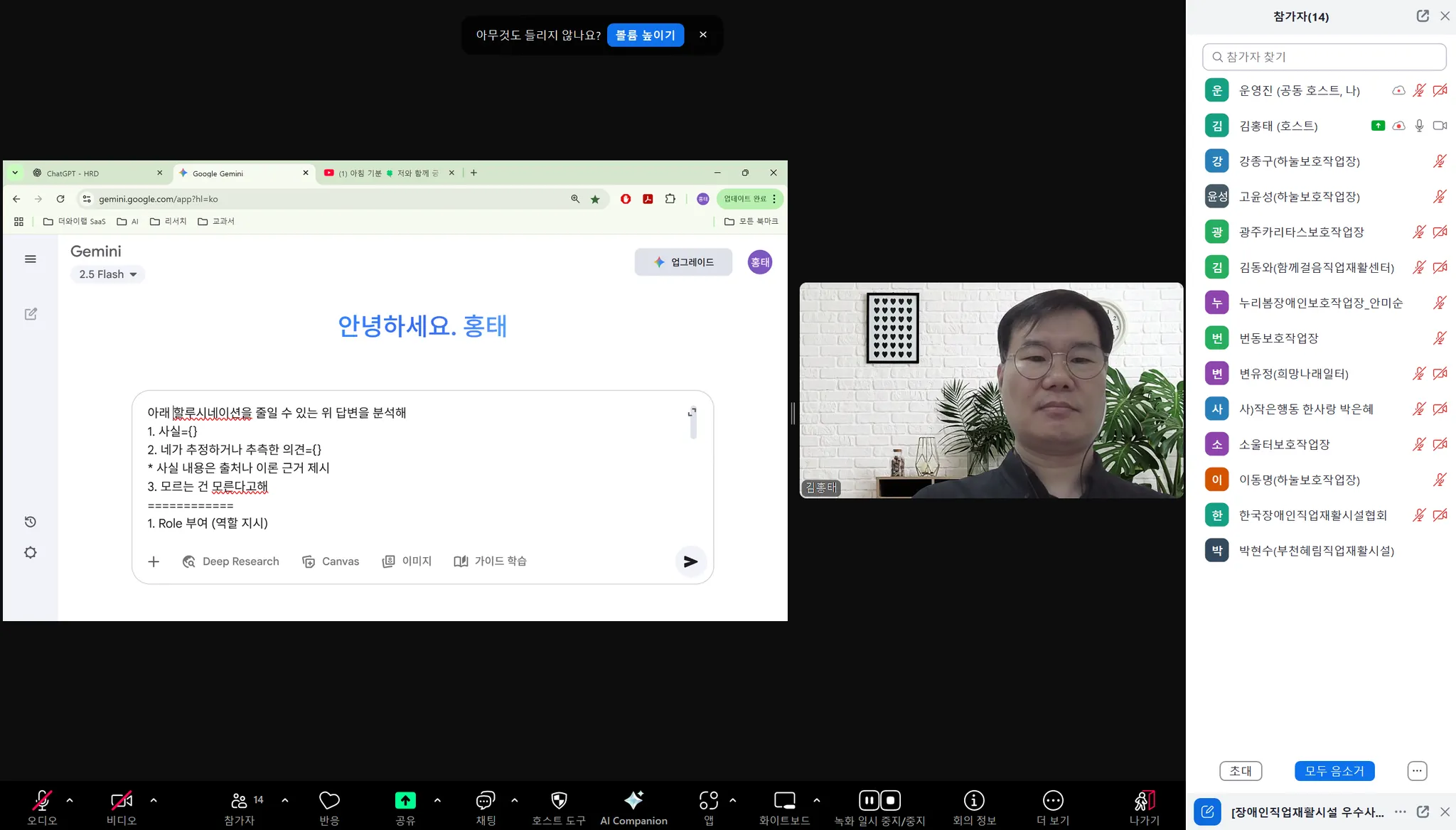Click the participant search field
The image size is (1456, 830).
pos(1324,57)
